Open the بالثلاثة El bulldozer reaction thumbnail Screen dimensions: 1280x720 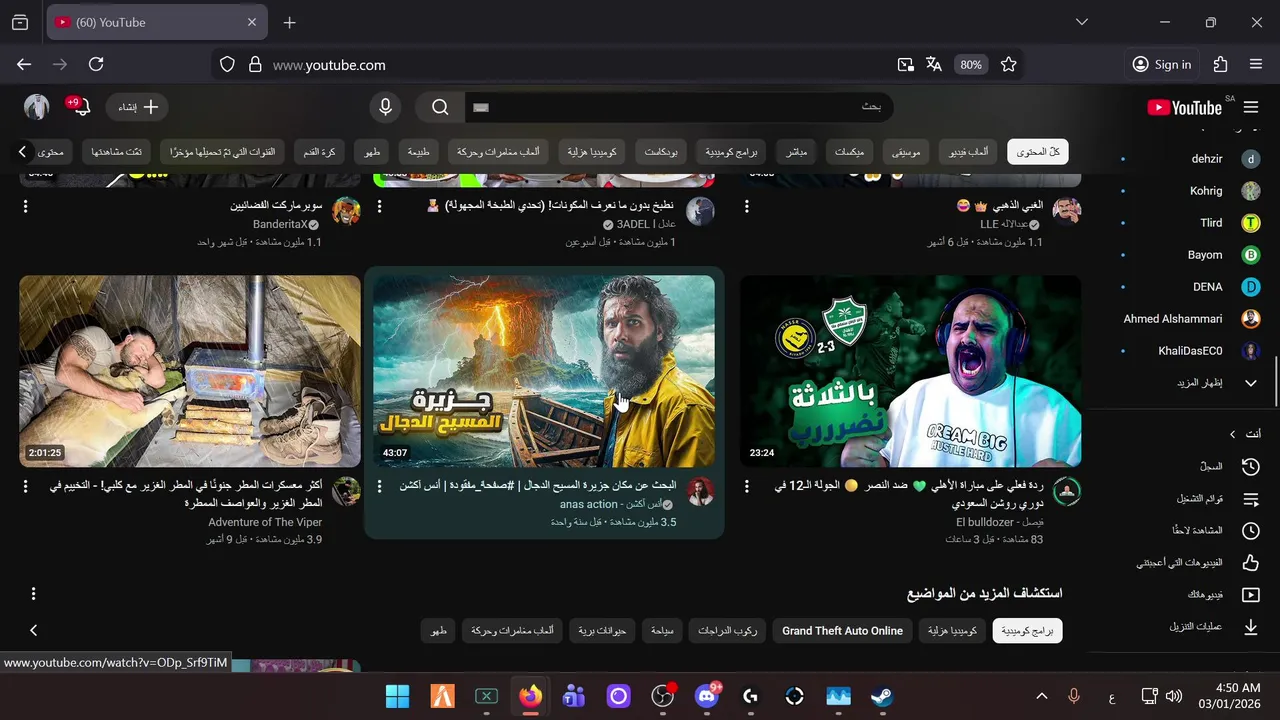click(910, 371)
